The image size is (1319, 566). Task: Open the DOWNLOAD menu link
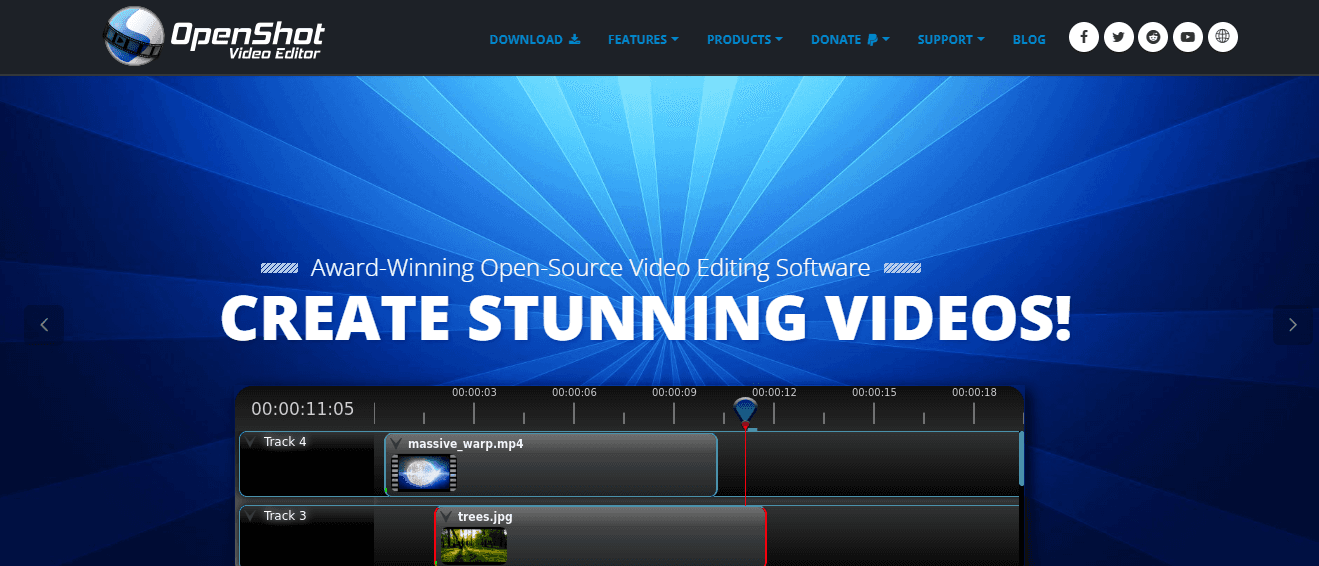point(534,40)
